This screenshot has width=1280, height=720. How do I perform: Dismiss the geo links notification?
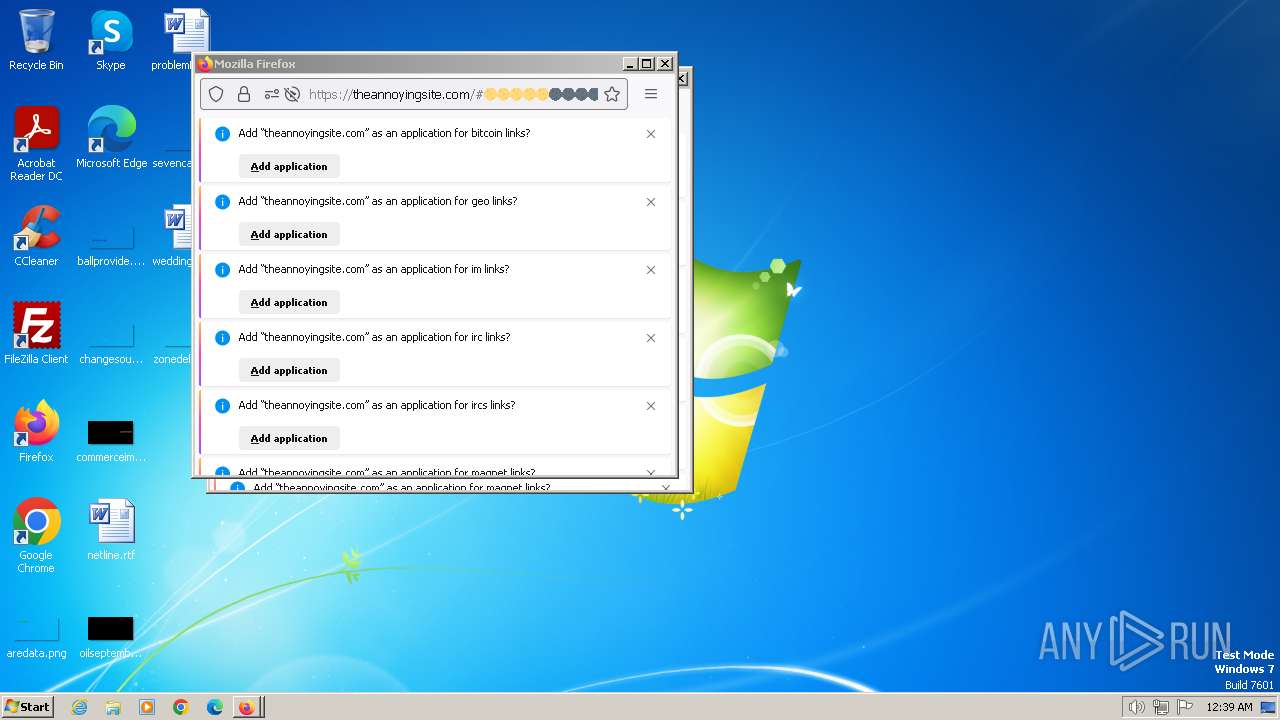pos(651,202)
